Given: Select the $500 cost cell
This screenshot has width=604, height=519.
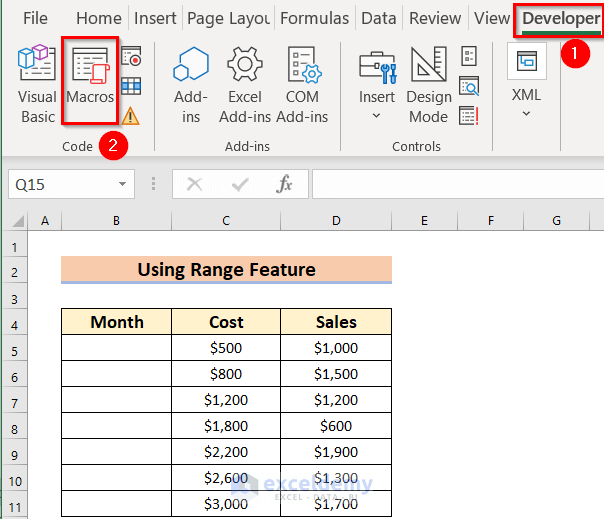Looking at the screenshot, I should pos(226,348).
